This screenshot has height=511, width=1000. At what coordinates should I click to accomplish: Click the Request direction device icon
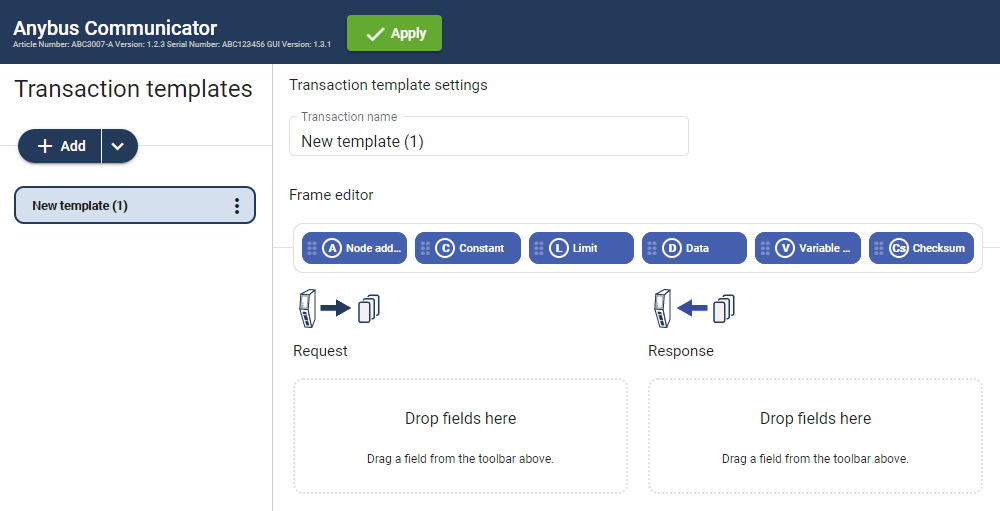coord(339,309)
